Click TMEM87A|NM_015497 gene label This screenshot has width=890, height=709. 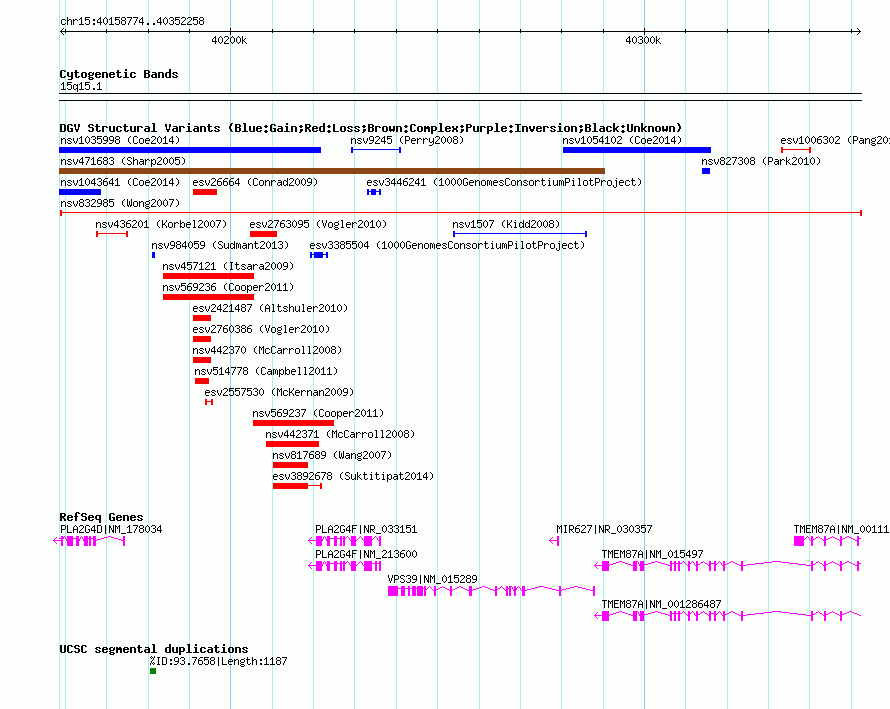coord(653,555)
